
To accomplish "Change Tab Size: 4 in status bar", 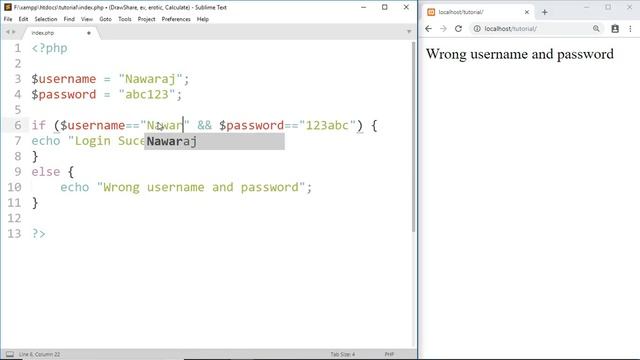I will pyautogui.click(x=343, y=354).
